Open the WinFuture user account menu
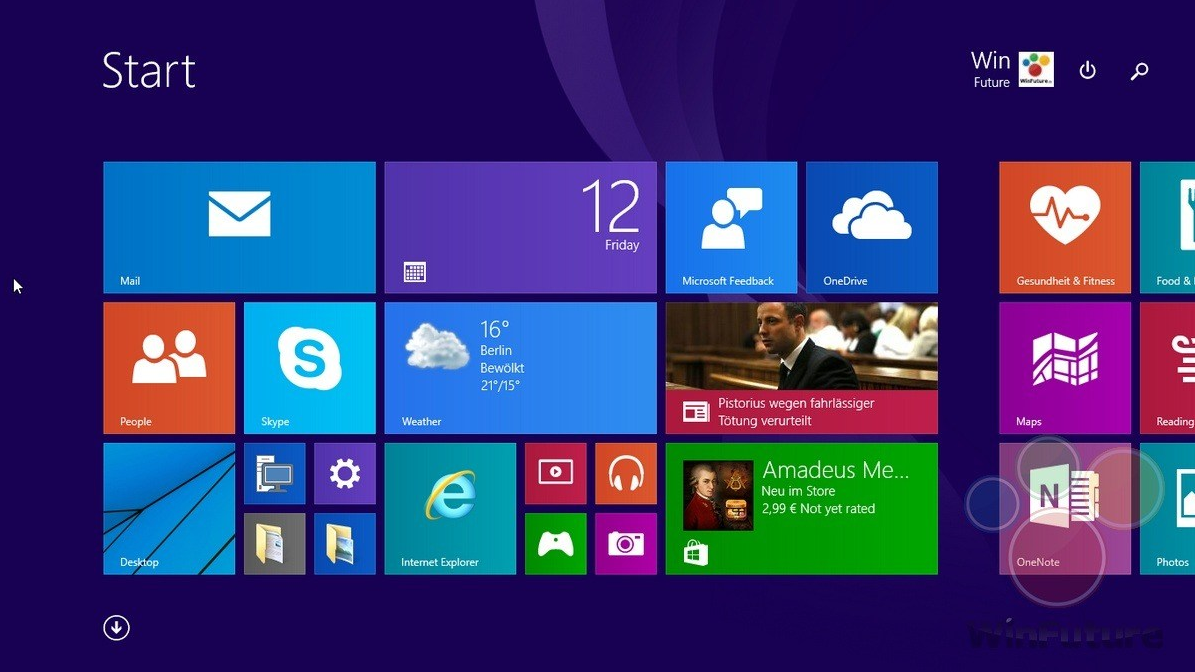 1012,70
